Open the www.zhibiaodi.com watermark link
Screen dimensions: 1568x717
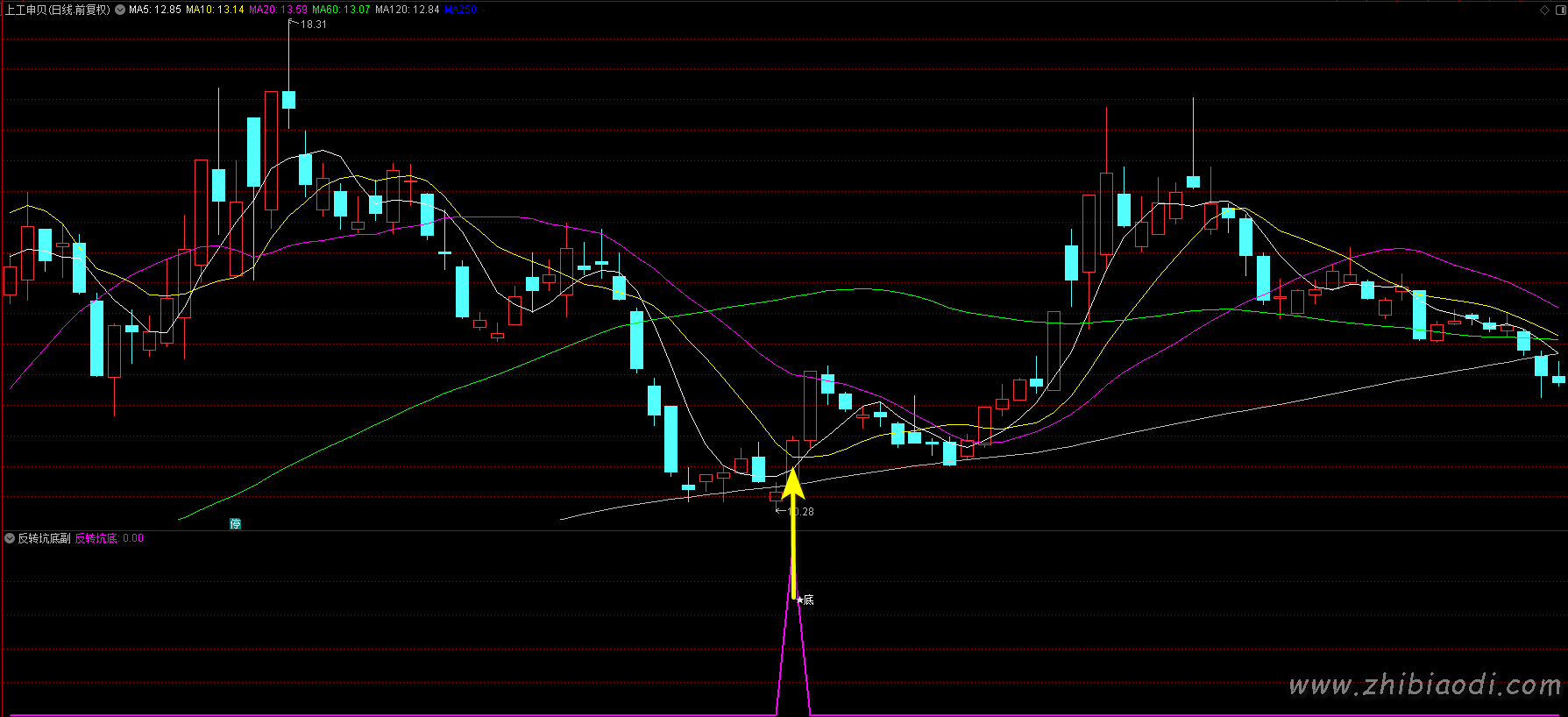coord(1425,685)
